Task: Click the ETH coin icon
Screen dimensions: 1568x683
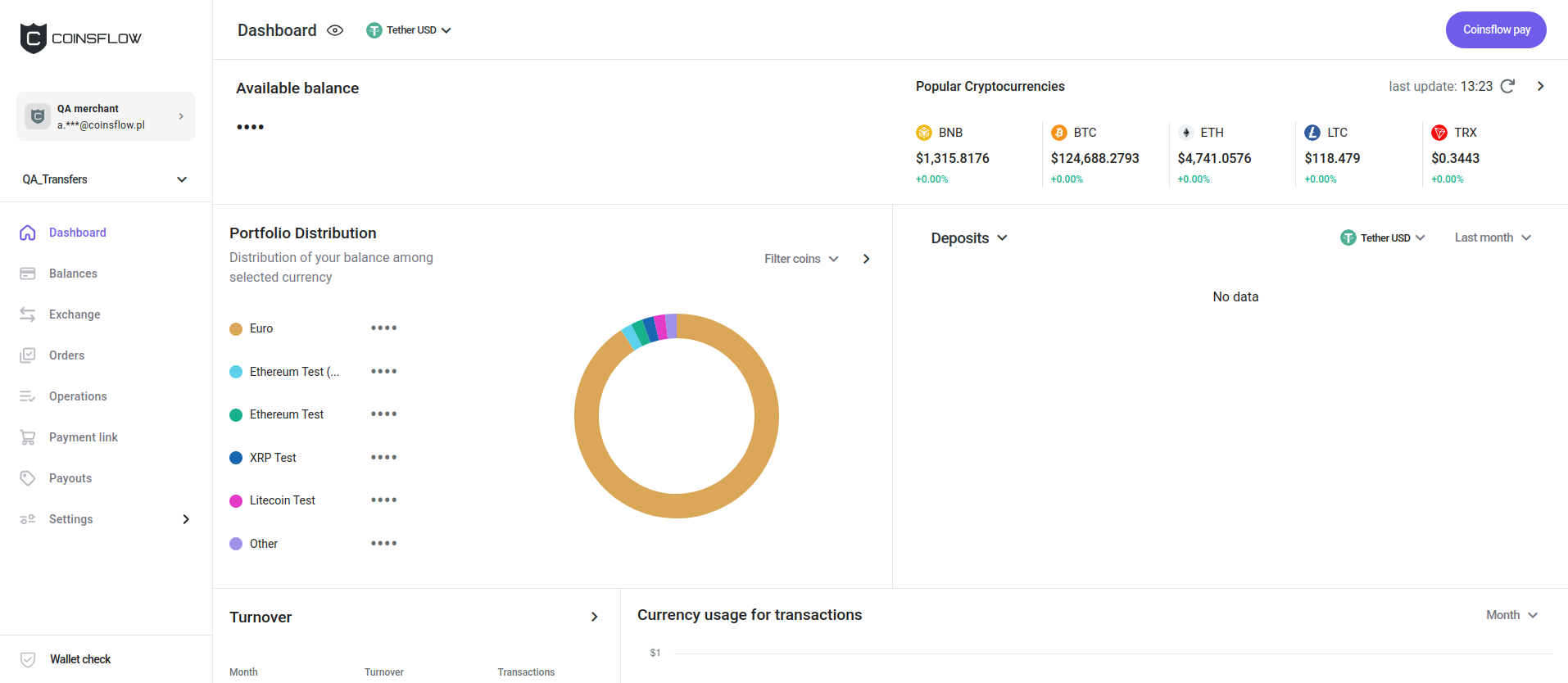Action: click(x=1185, y=133)
